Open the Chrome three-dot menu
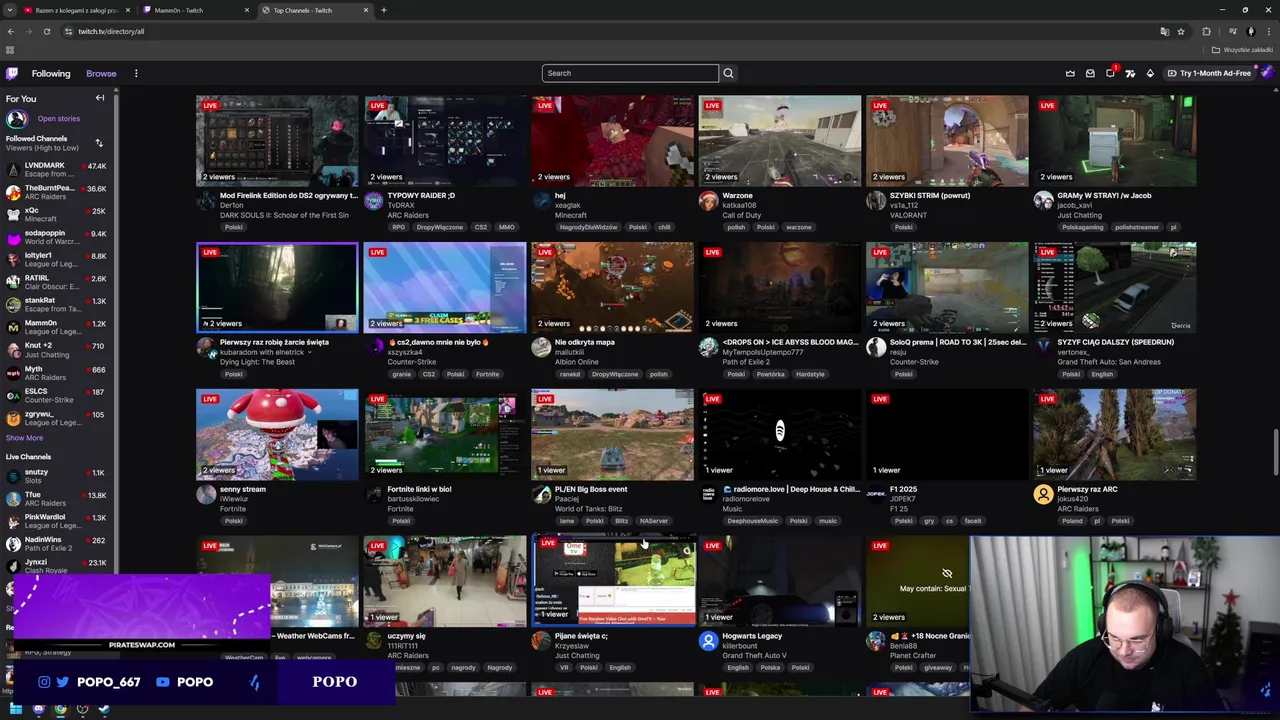Screen dimensions: 1280x720 1269,31
